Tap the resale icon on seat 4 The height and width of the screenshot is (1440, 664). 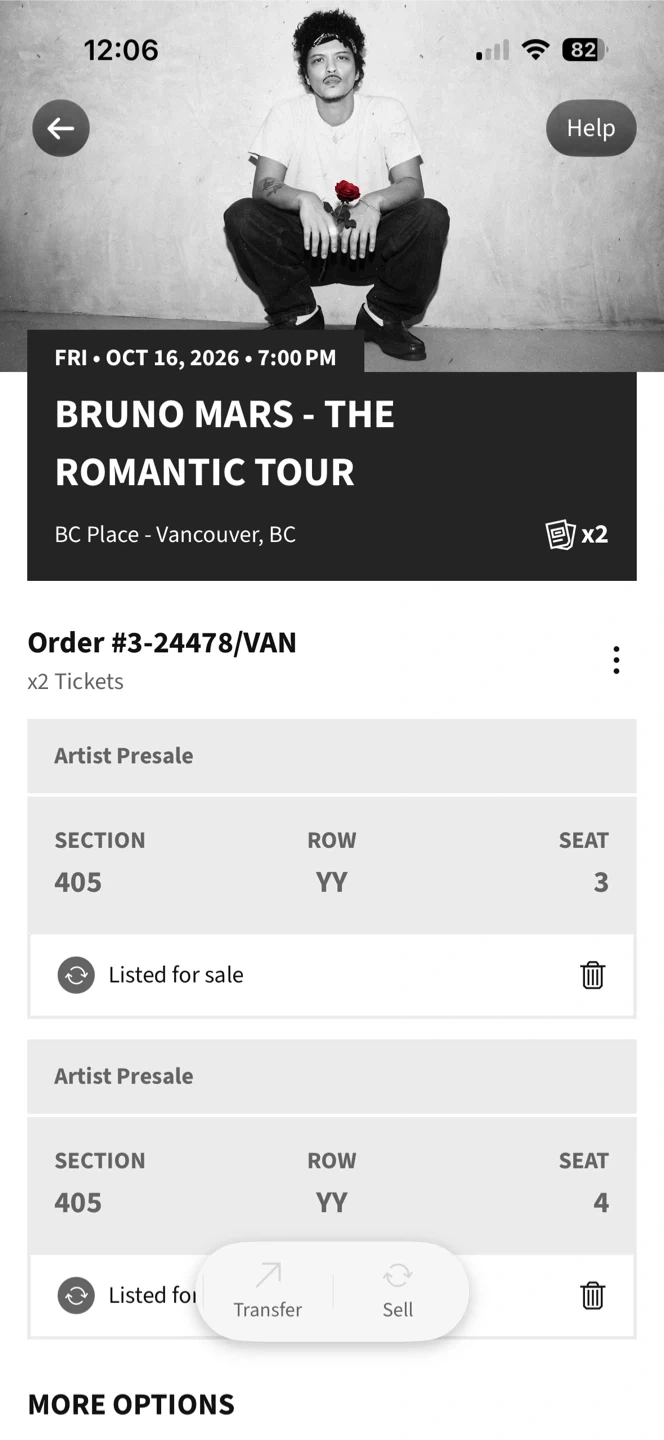(76, 1296)
